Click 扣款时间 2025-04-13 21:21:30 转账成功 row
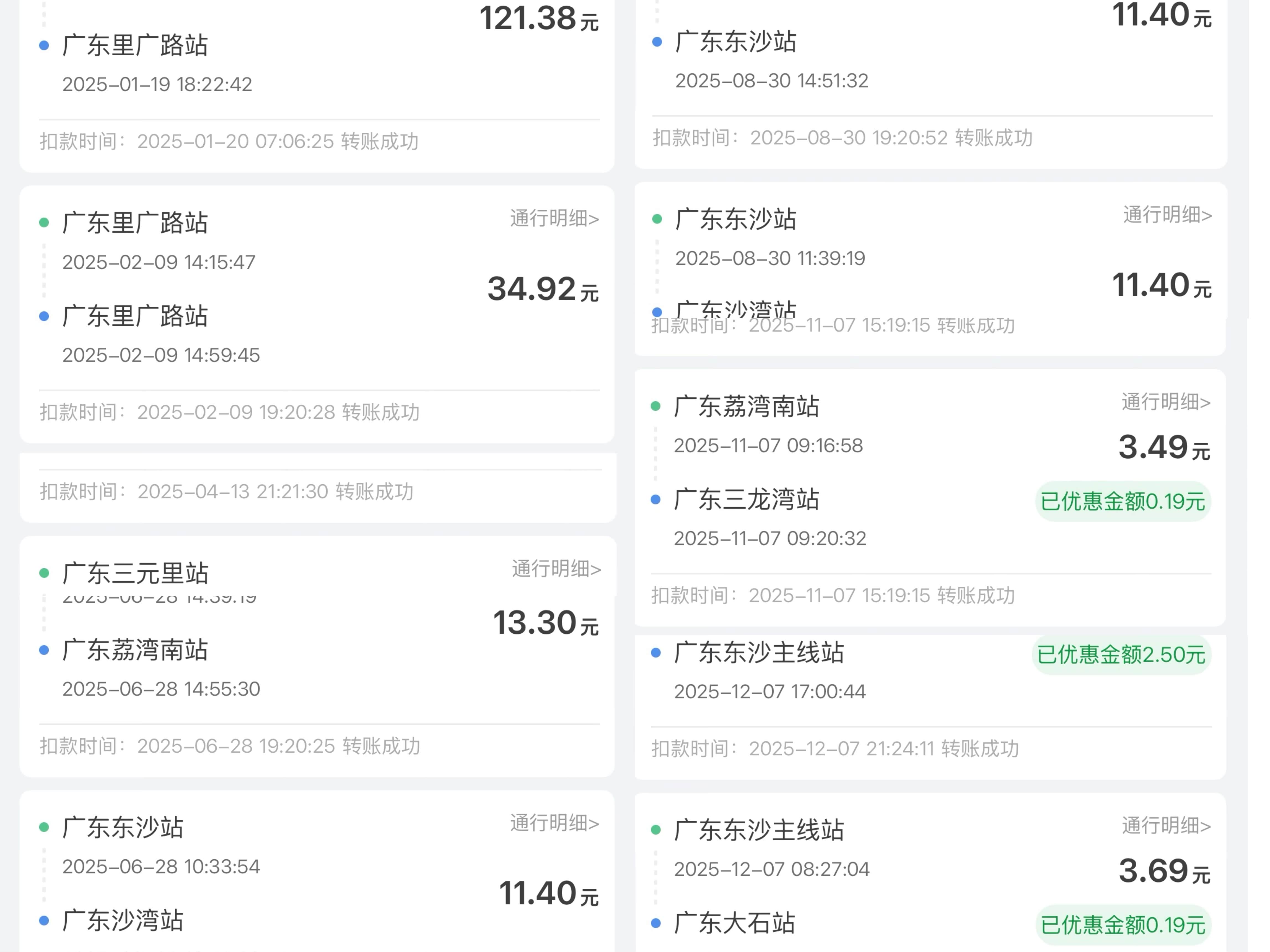This screenshot has height=952, width=1270. pyautogui.click(x=227, y=492)
